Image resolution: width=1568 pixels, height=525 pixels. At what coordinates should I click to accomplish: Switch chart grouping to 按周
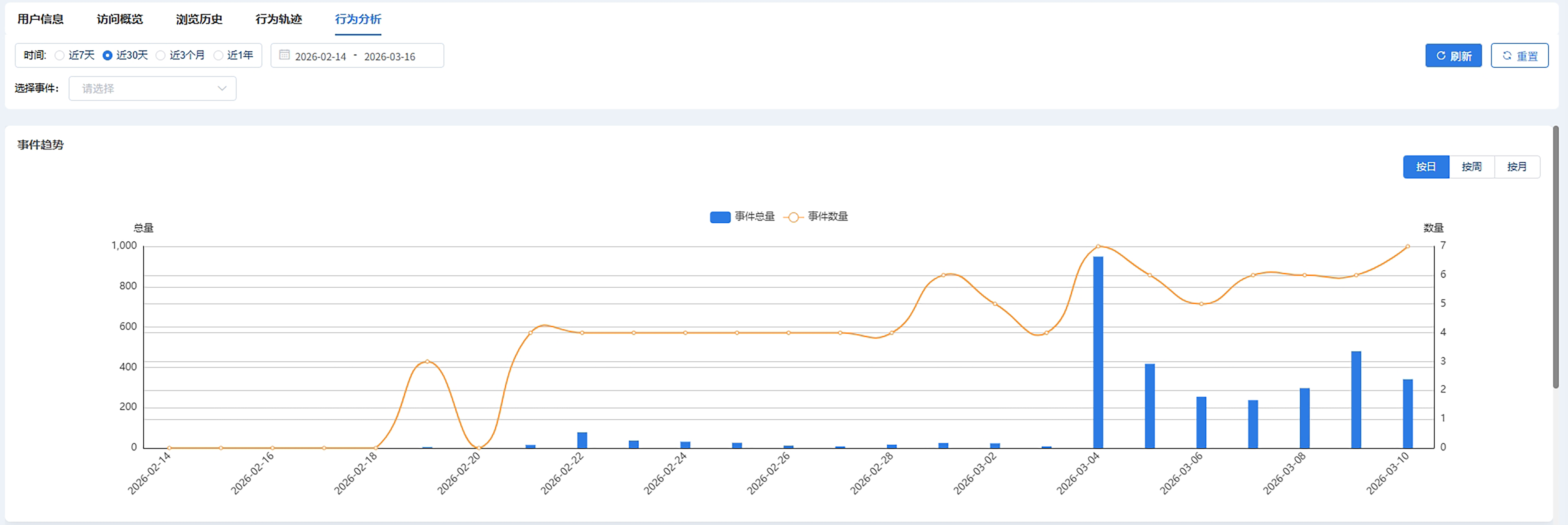[1471, 167]
